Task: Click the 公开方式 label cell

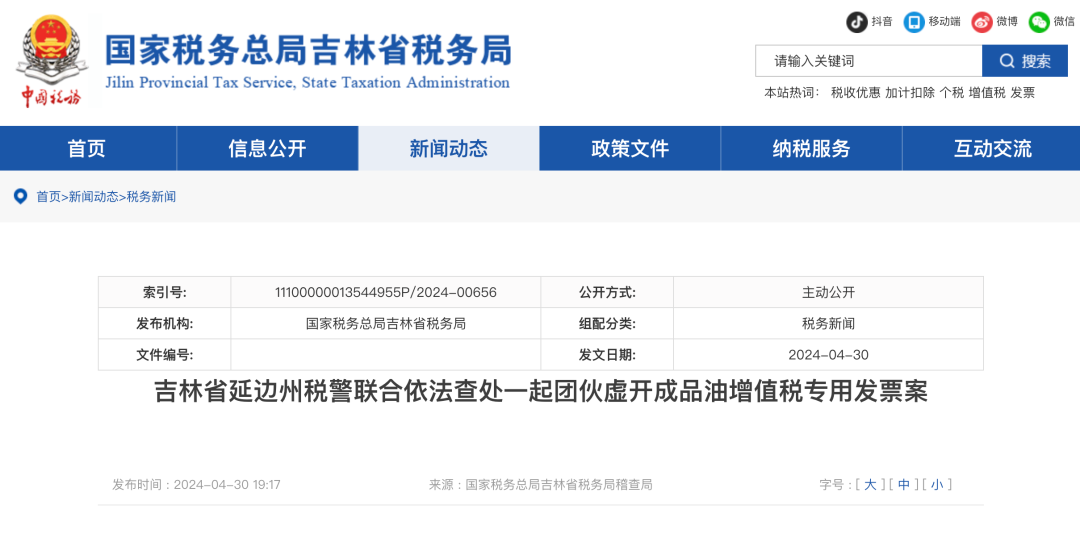Action: (608, 292)
